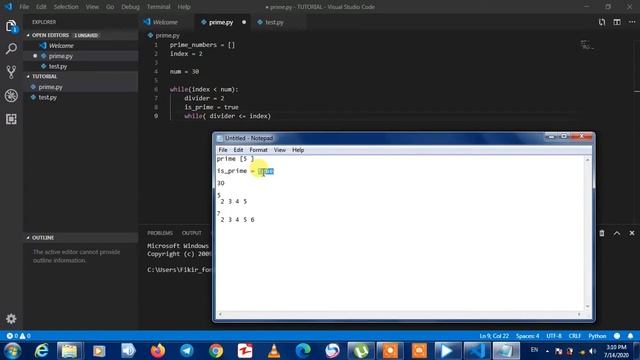
Task: Close the terminal panel with X
Action: 632,233
